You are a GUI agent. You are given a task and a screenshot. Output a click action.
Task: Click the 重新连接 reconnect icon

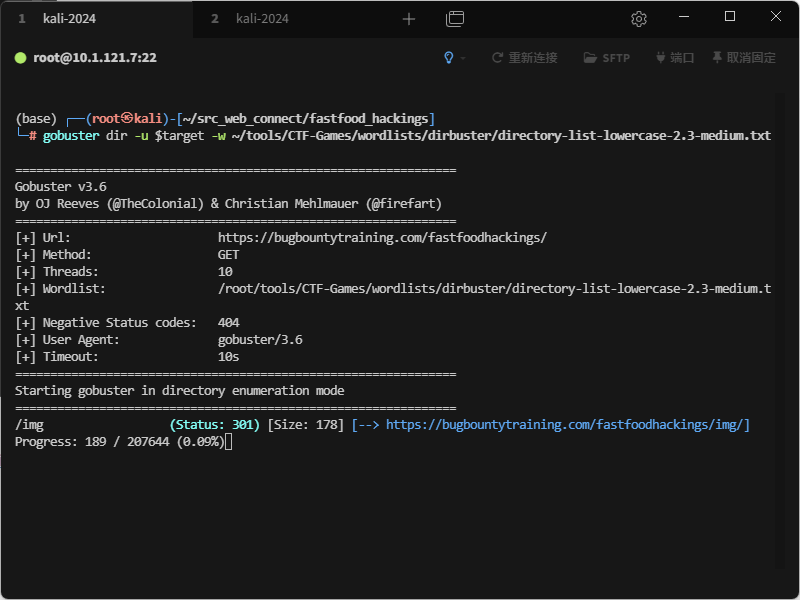497,58
